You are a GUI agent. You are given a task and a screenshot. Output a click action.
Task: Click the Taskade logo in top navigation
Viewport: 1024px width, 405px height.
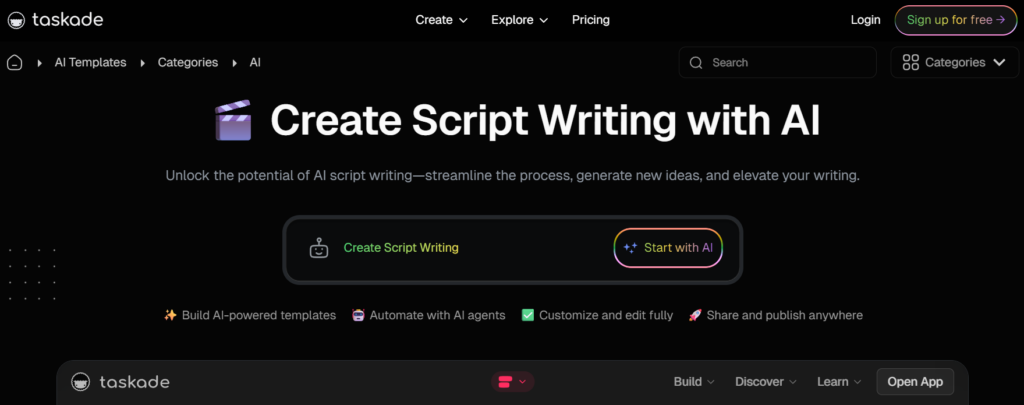[x=55, y=20]
